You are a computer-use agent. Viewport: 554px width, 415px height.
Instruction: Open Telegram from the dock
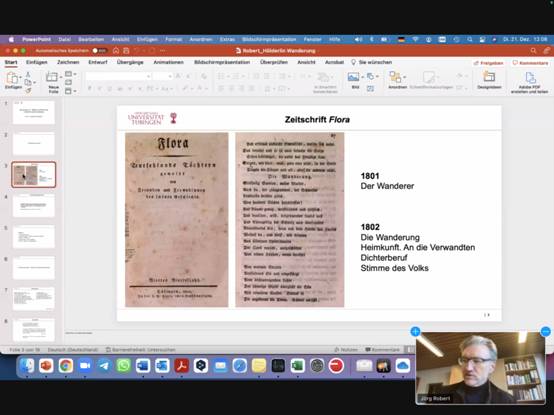[x=104, y=366]
